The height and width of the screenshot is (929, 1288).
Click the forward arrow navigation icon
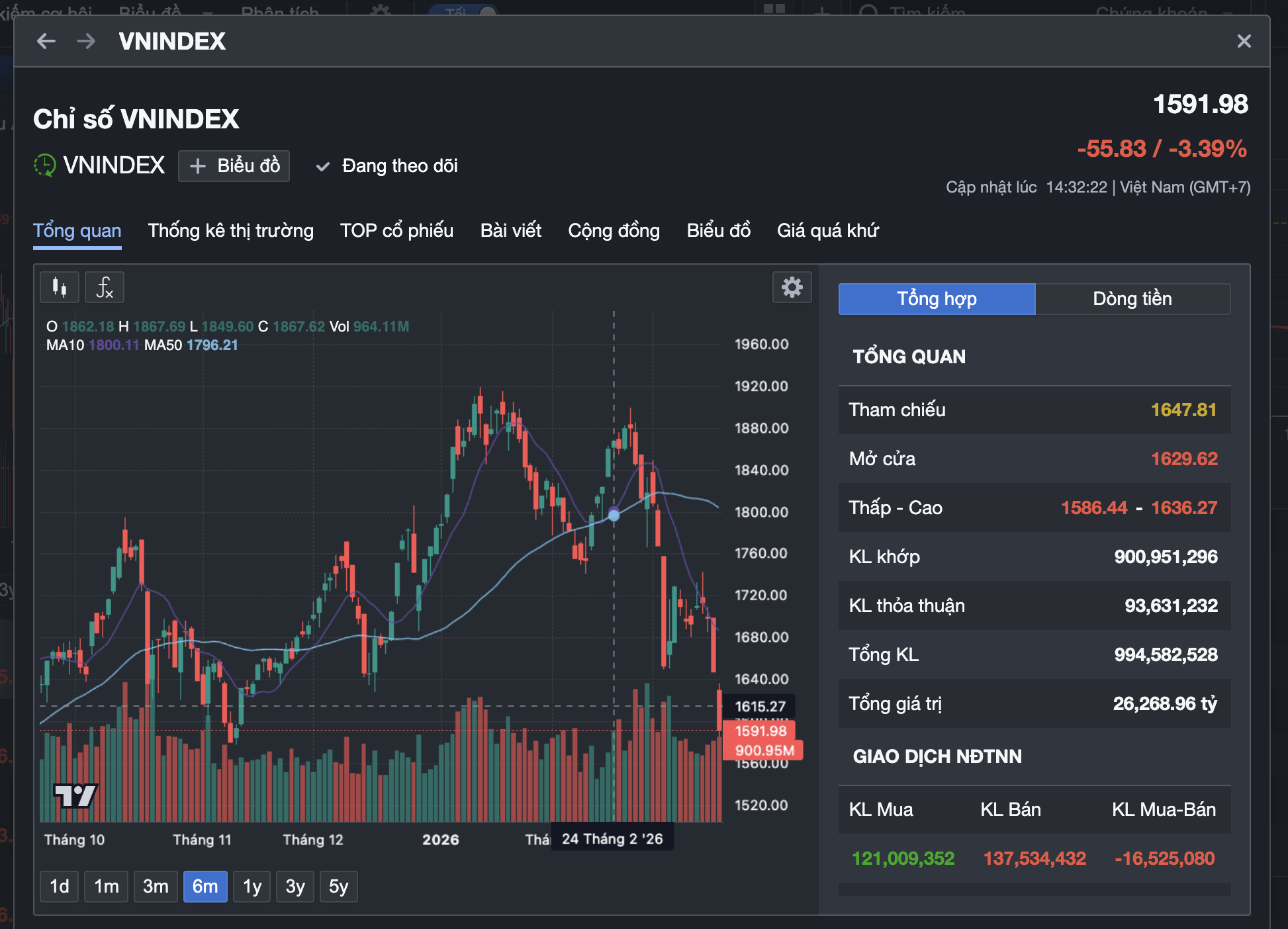click(x=86, y=41)
